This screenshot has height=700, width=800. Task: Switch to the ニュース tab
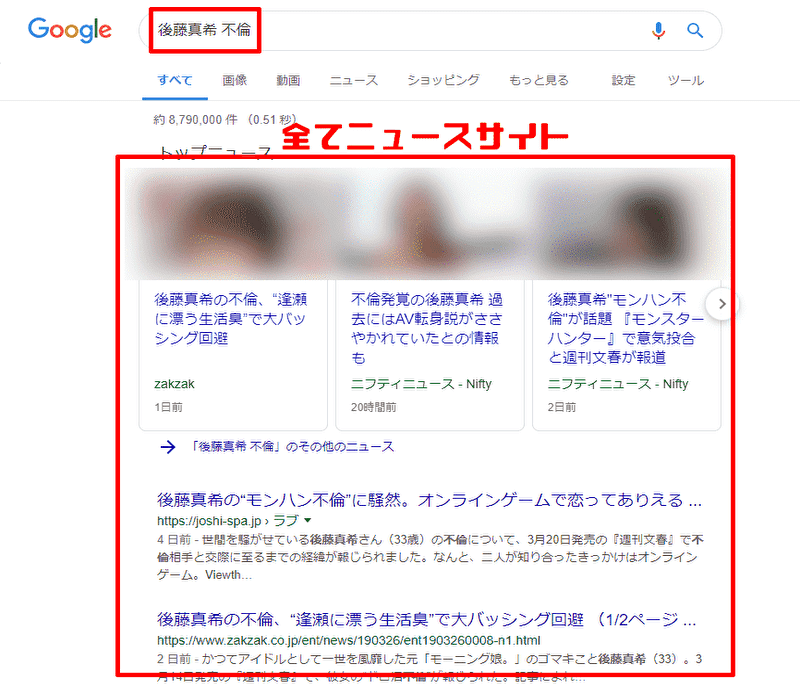point(354,80)
